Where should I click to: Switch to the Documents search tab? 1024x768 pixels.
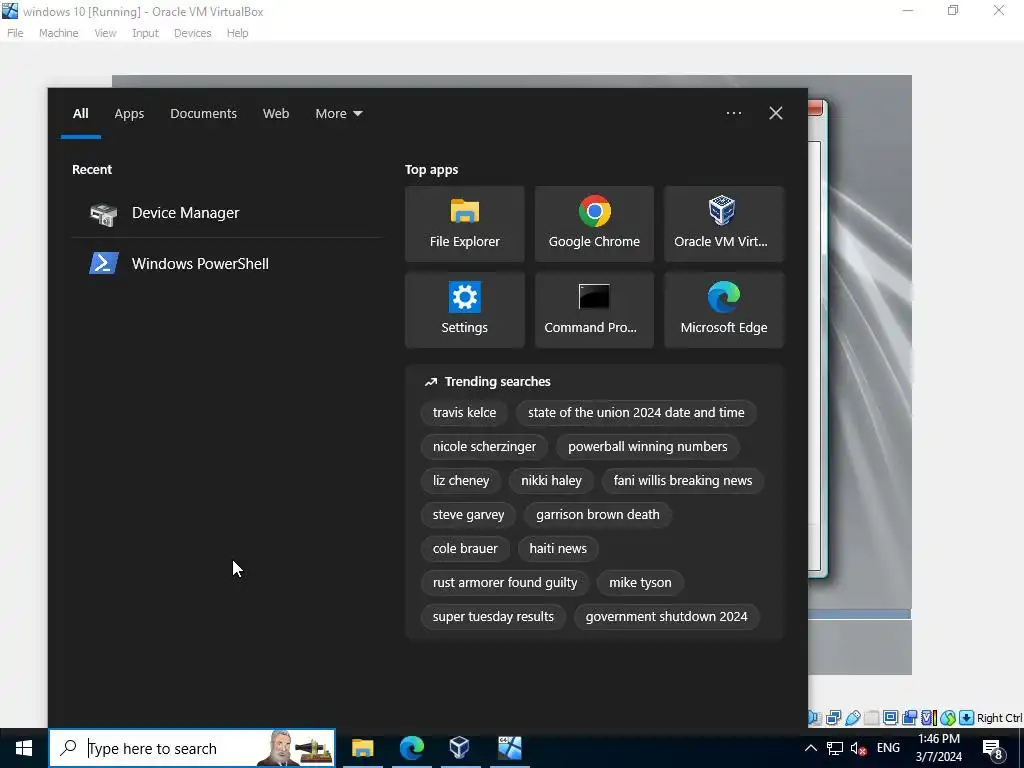(x=203, y=114)
